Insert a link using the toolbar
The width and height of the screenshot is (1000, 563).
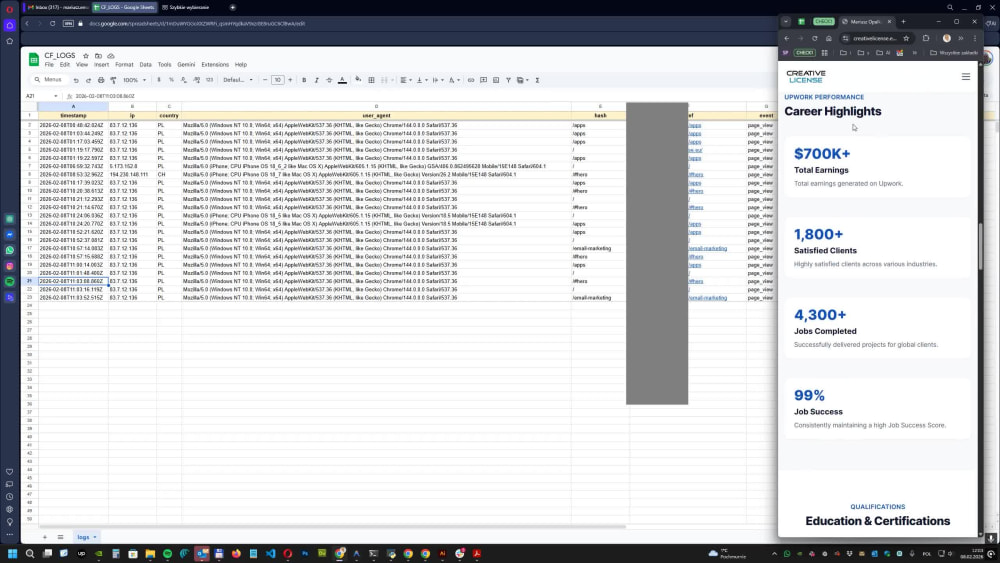pyautogui.click(x=471, y=80)
